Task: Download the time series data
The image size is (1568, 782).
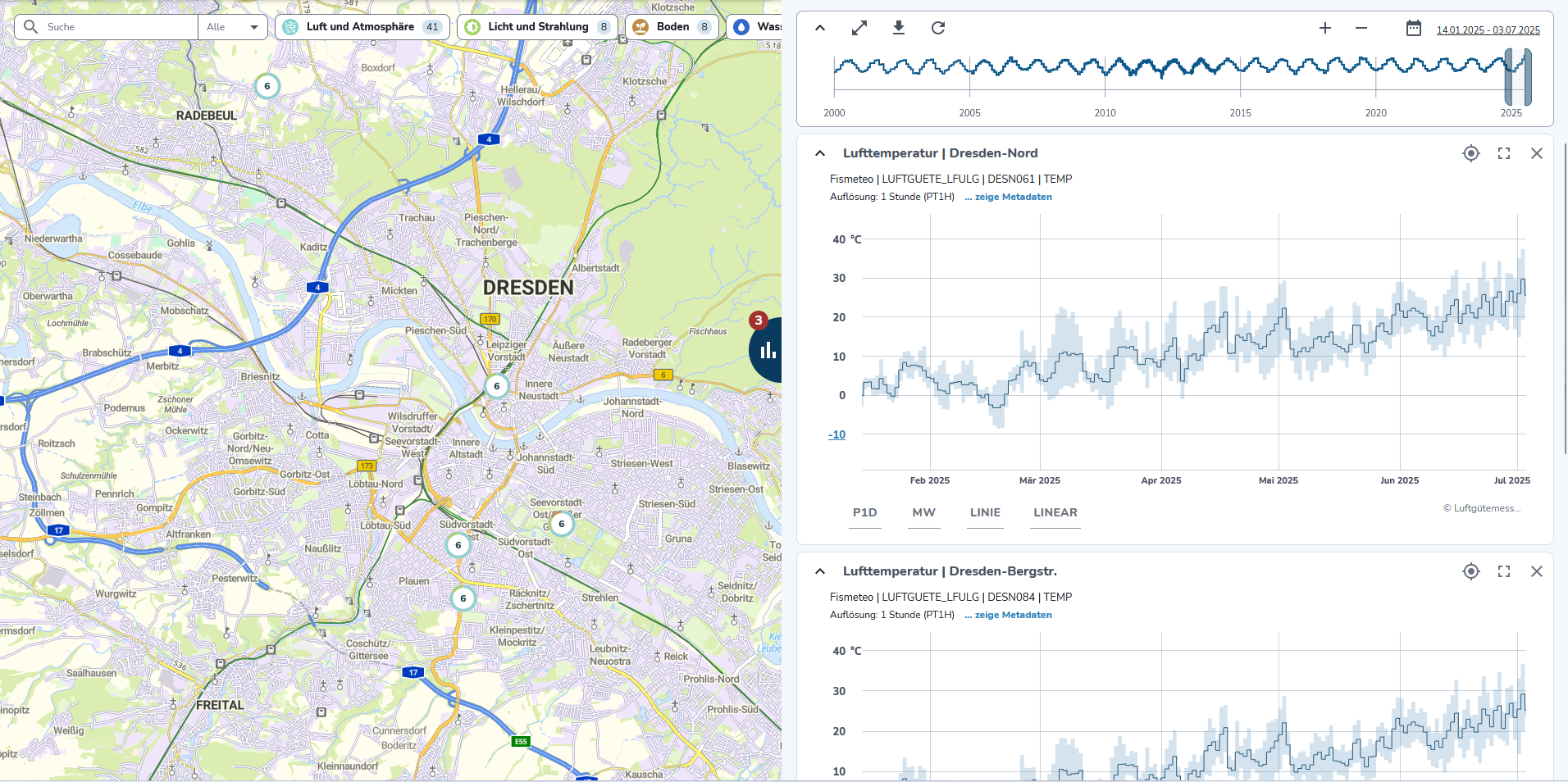Action: [899, 28]
